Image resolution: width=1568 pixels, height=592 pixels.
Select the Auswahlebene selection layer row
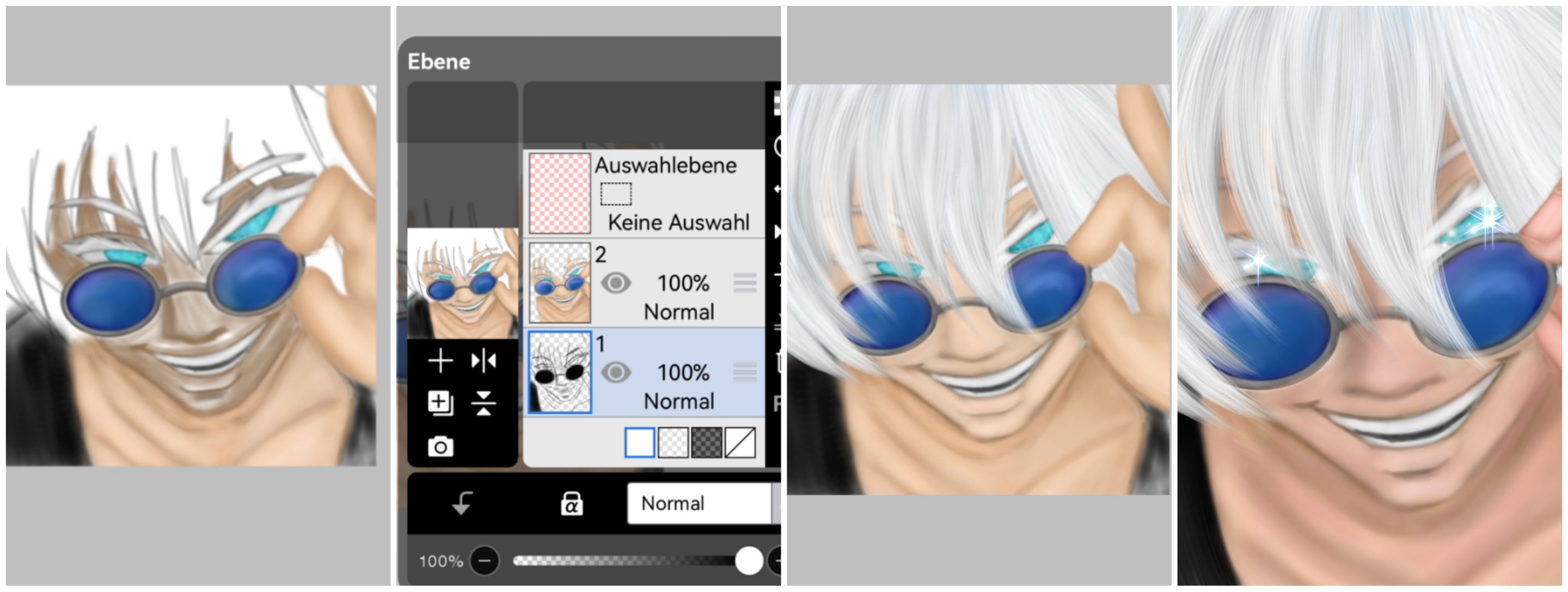click(645, 194)
